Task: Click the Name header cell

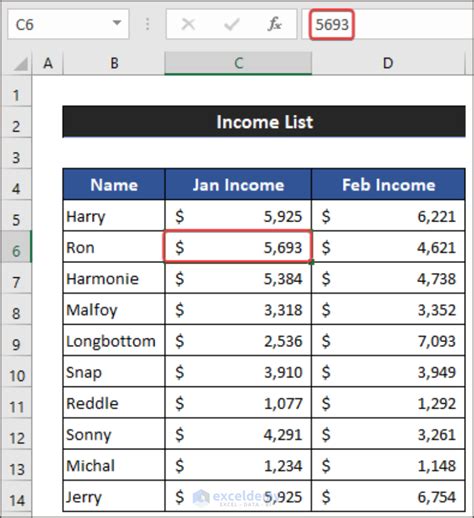Action: 114,184
